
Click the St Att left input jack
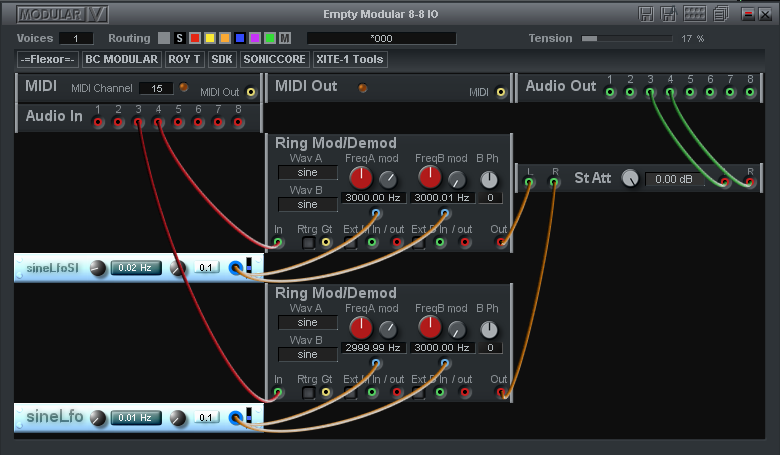click(530, 183)
